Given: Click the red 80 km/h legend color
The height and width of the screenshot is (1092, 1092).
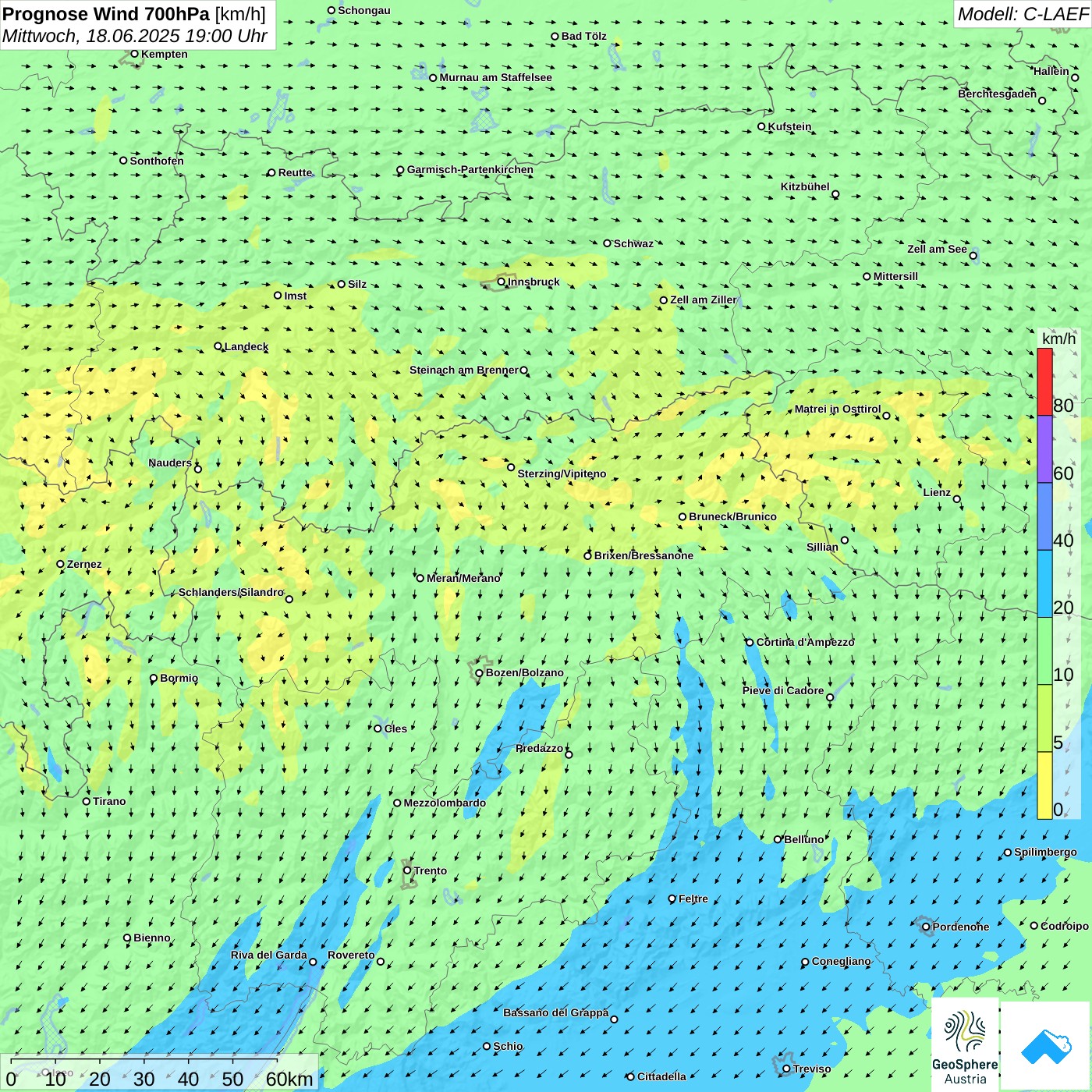Looking at the screenshot, I should tap(1044, 381).
